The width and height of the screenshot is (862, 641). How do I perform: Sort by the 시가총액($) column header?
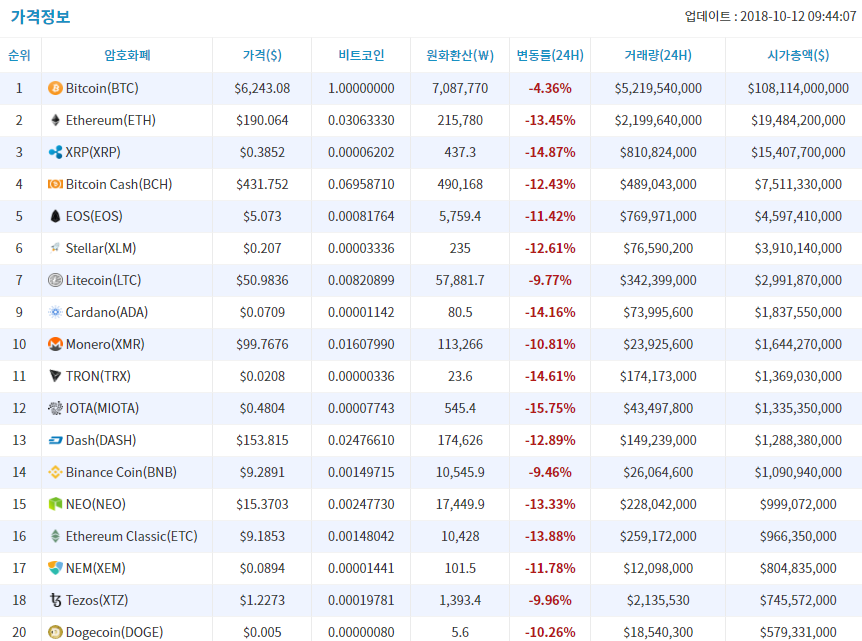[x=798, y=55]
